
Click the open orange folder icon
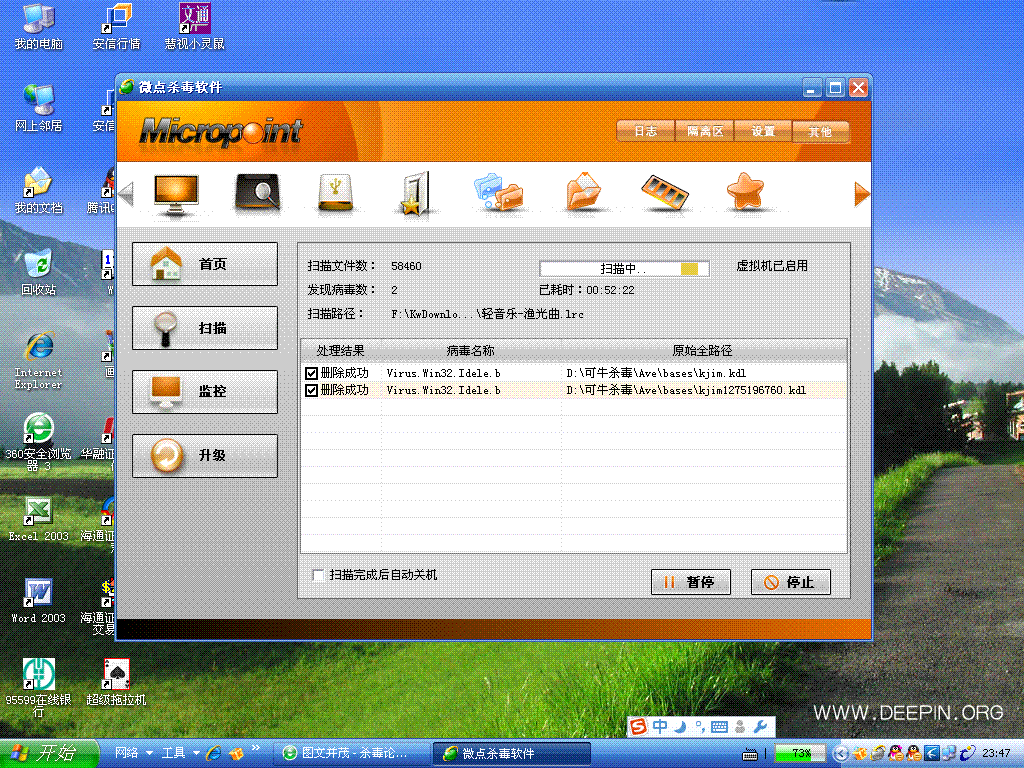[x=583, y=192]
